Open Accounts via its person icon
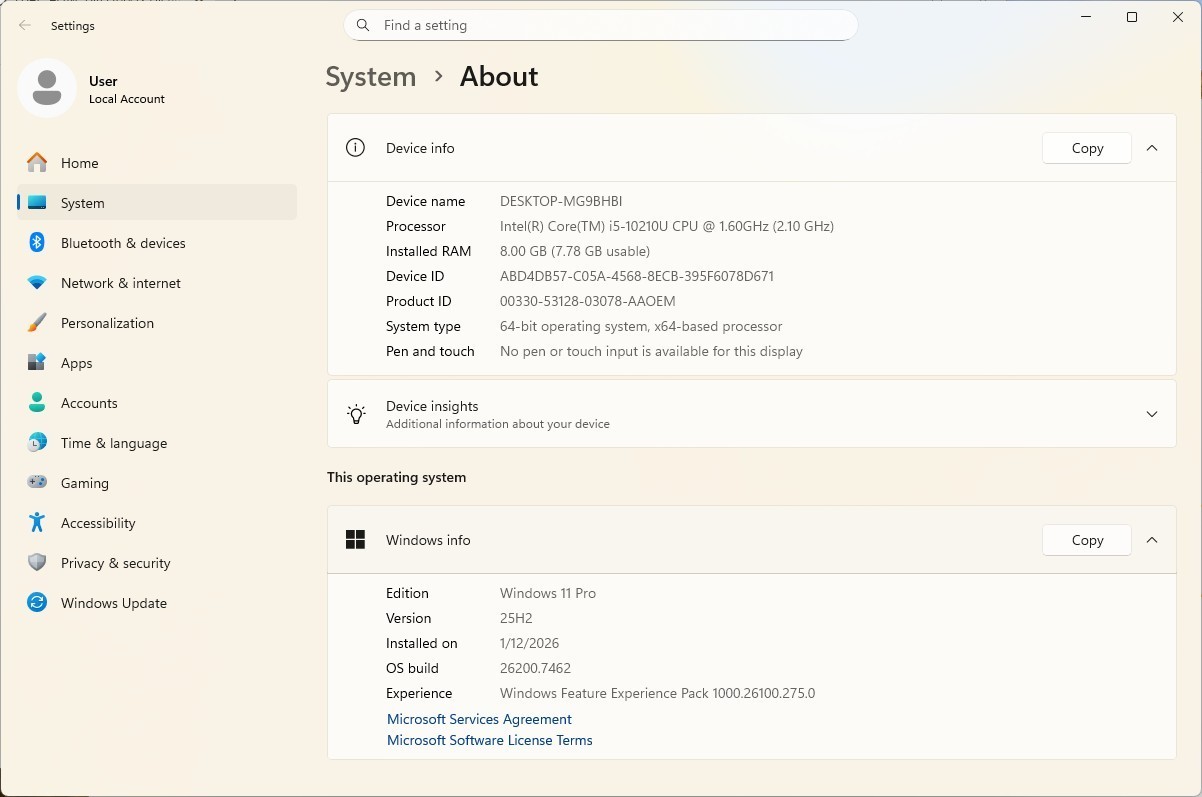 (x=37, y=403)
